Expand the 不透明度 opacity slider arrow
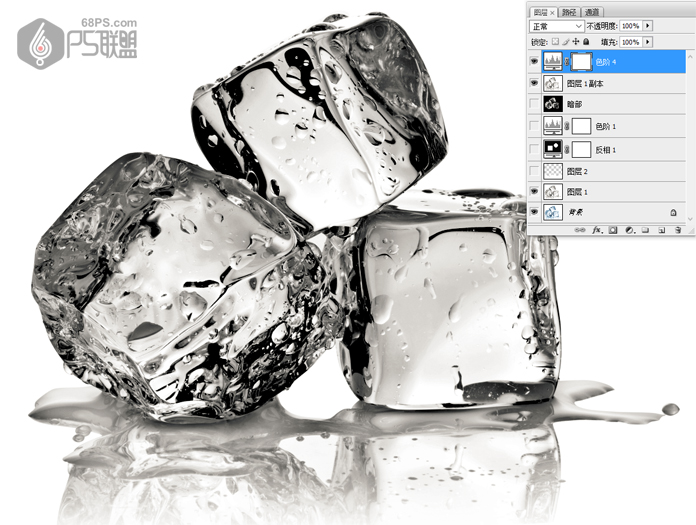The width and height of the screenshot is (696, 525). 648,25
